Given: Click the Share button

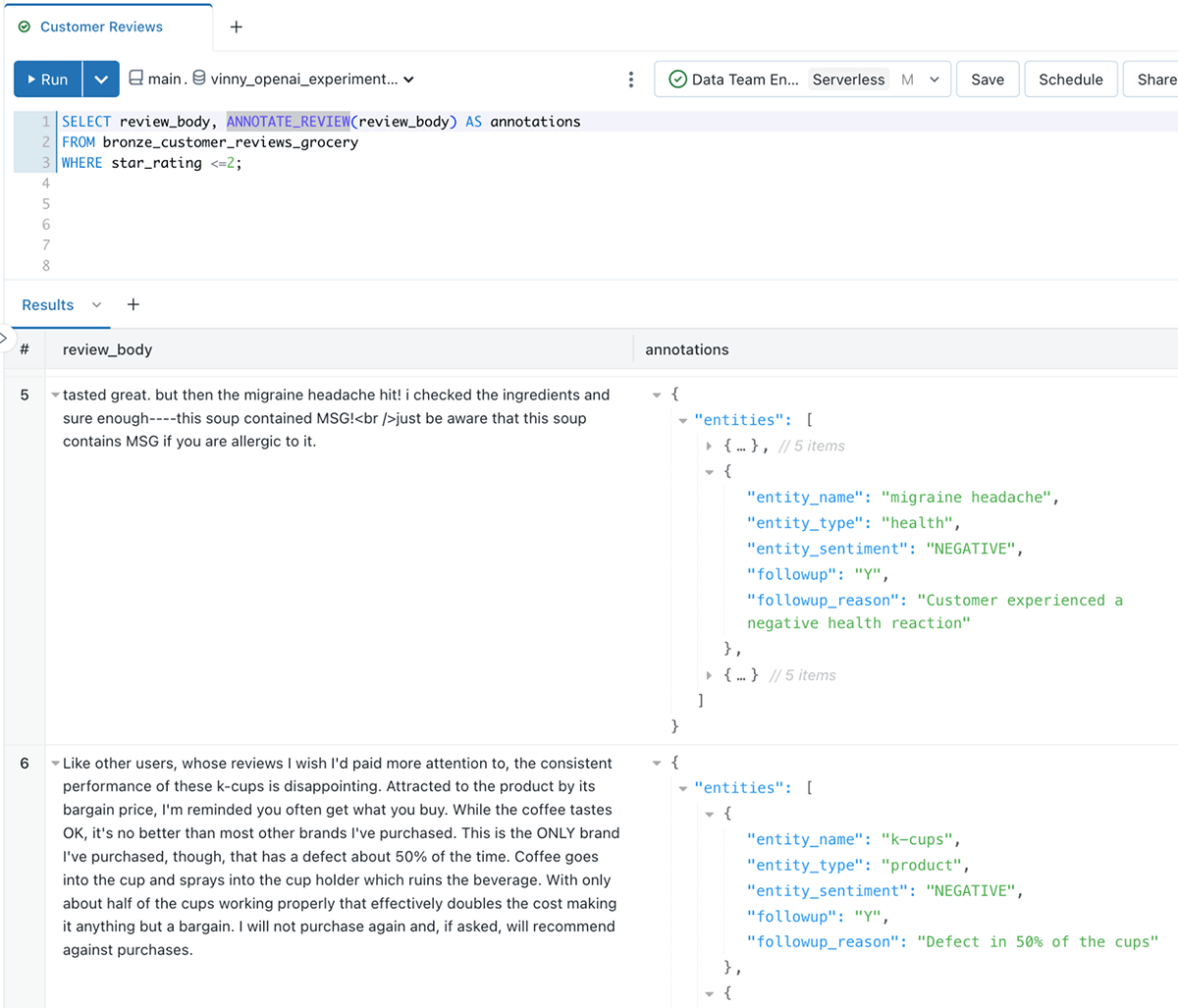Looking at the screenshot, I should 1156,80.
